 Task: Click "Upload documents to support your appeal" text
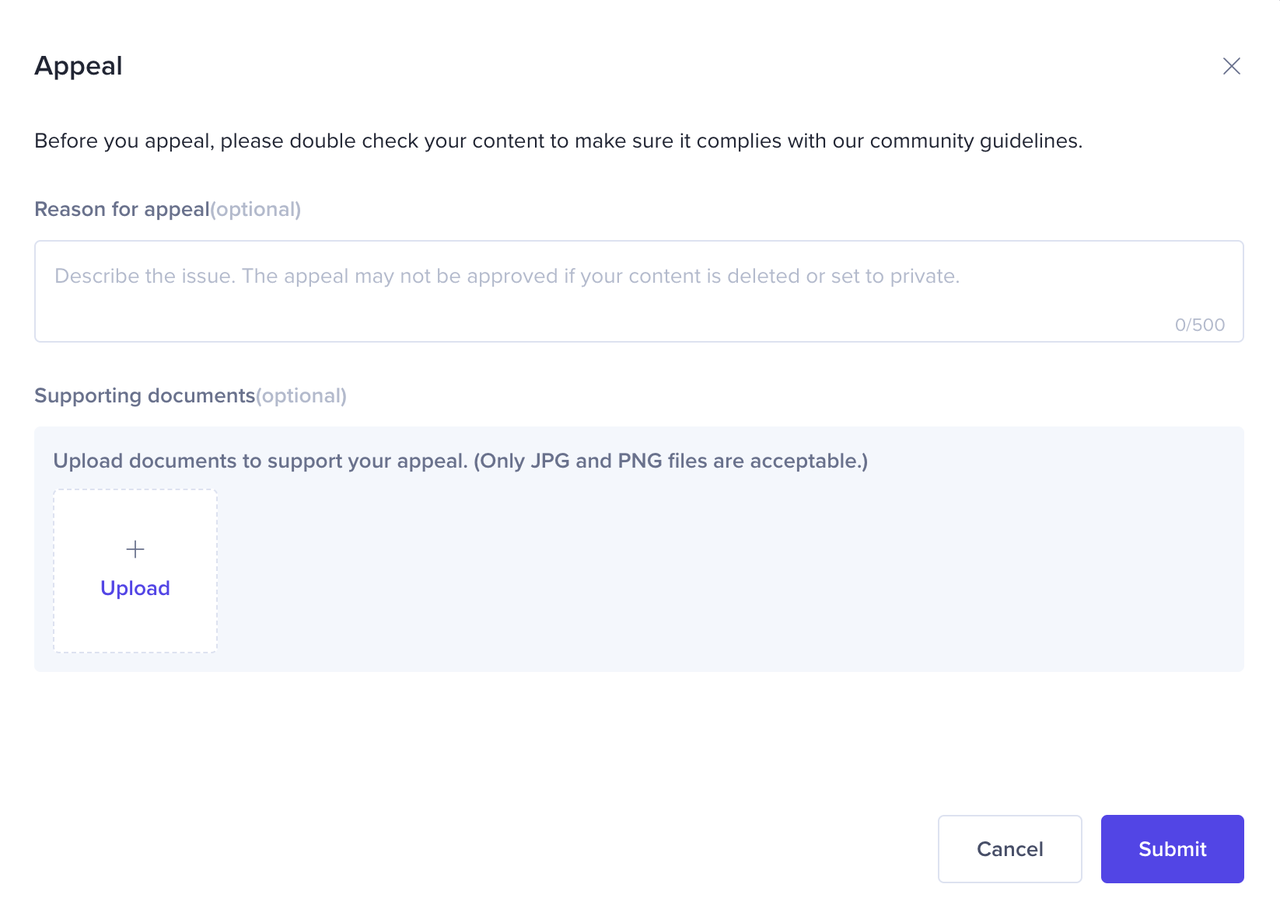click(x=260, y=461)
